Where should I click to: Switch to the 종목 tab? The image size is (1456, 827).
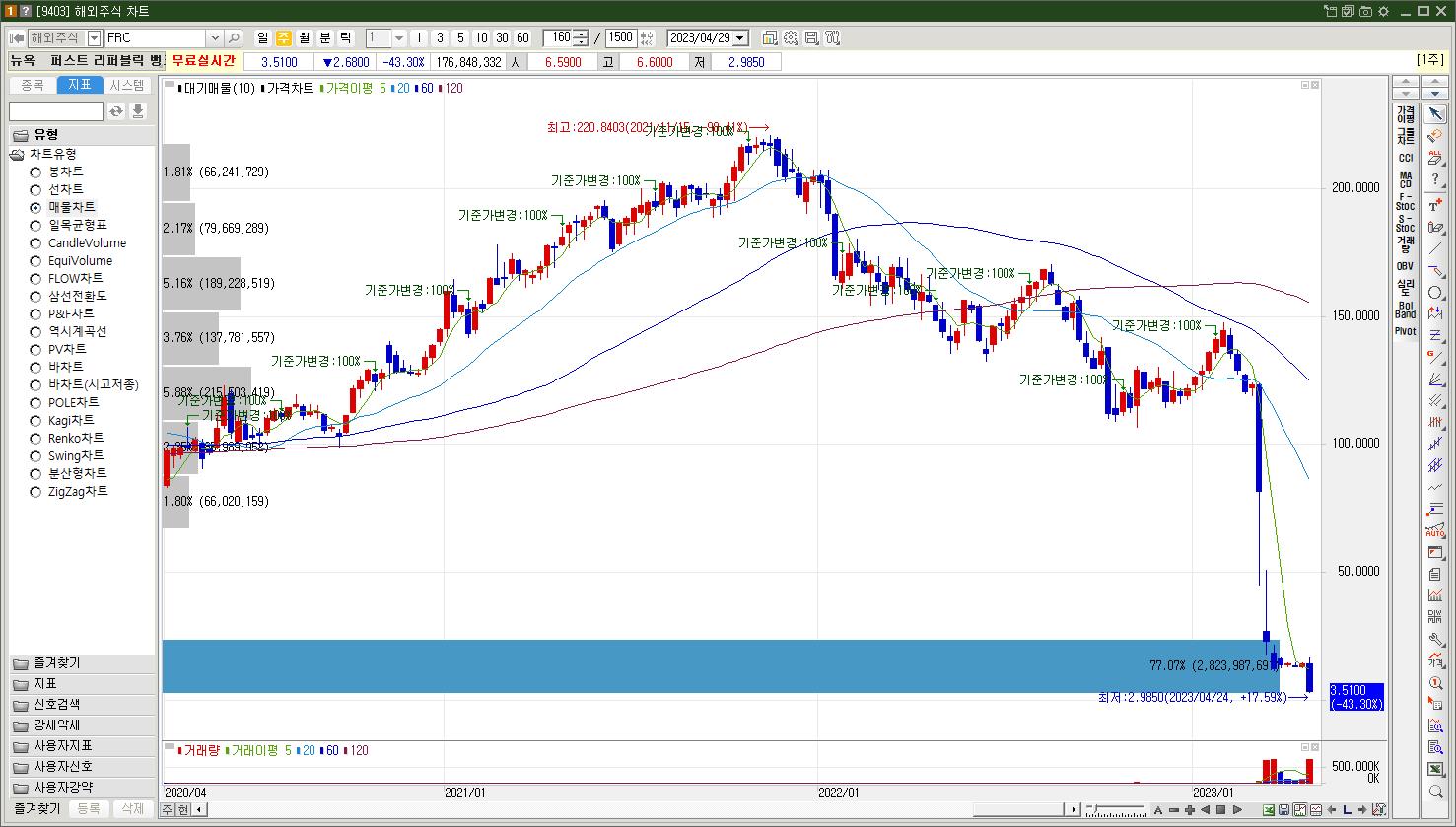coord(33,85)
